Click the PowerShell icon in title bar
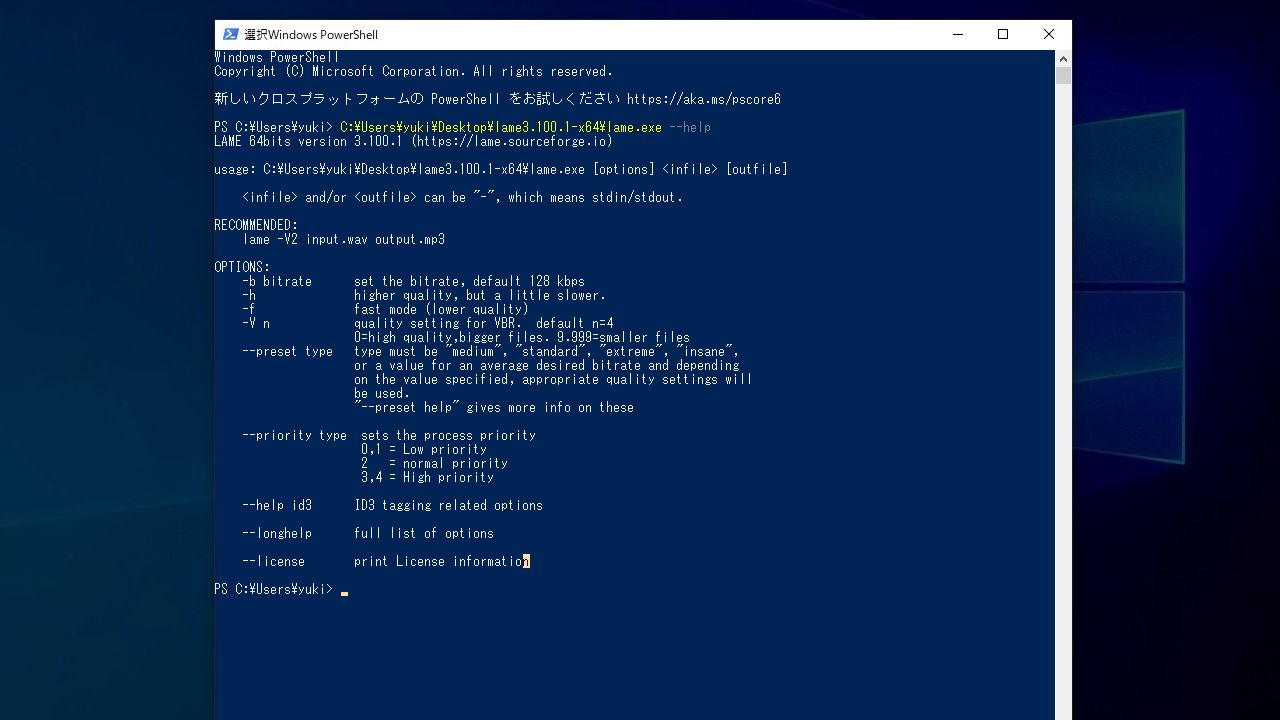The image size is (1280, 720). 231,34
